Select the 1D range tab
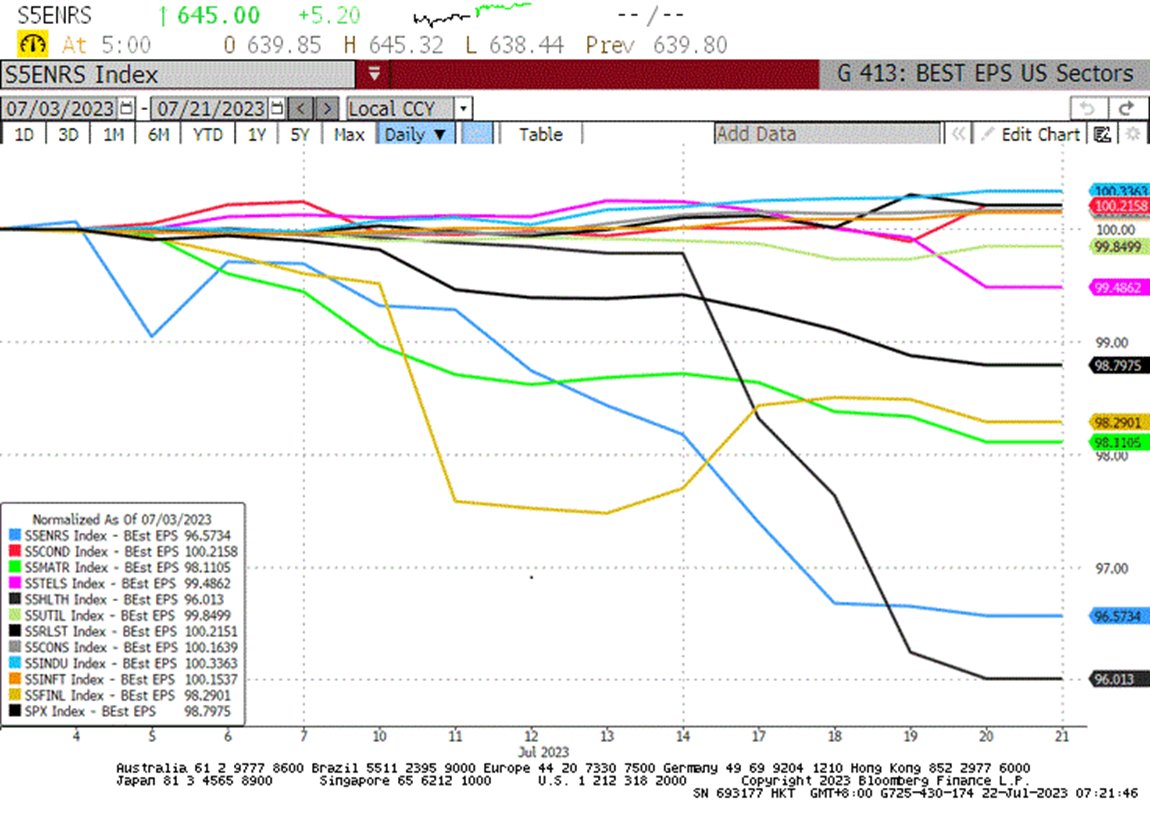This screenshot has height=829, width=1150. [24, 134]
